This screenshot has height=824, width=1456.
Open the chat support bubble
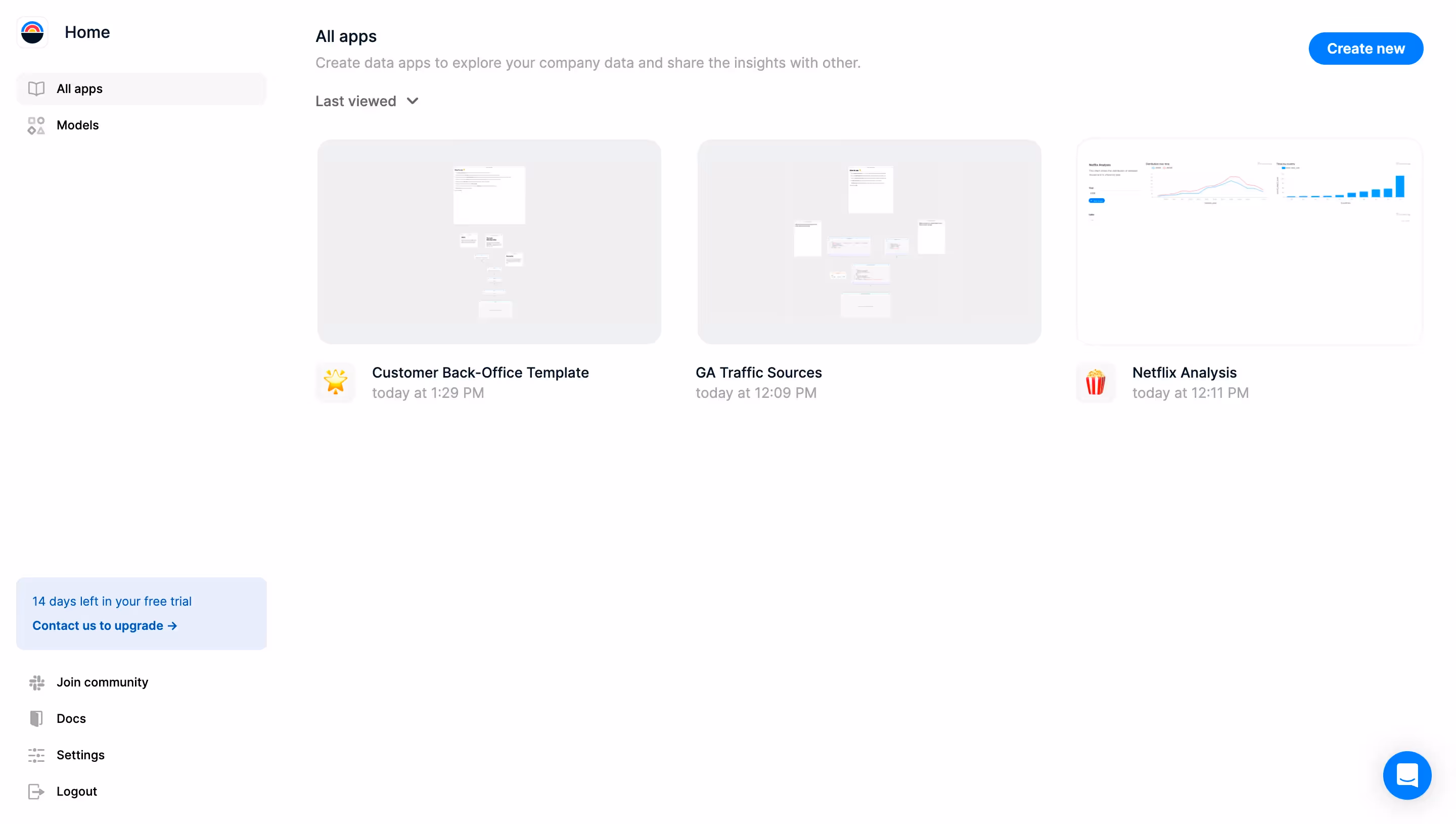point(1406,775)
